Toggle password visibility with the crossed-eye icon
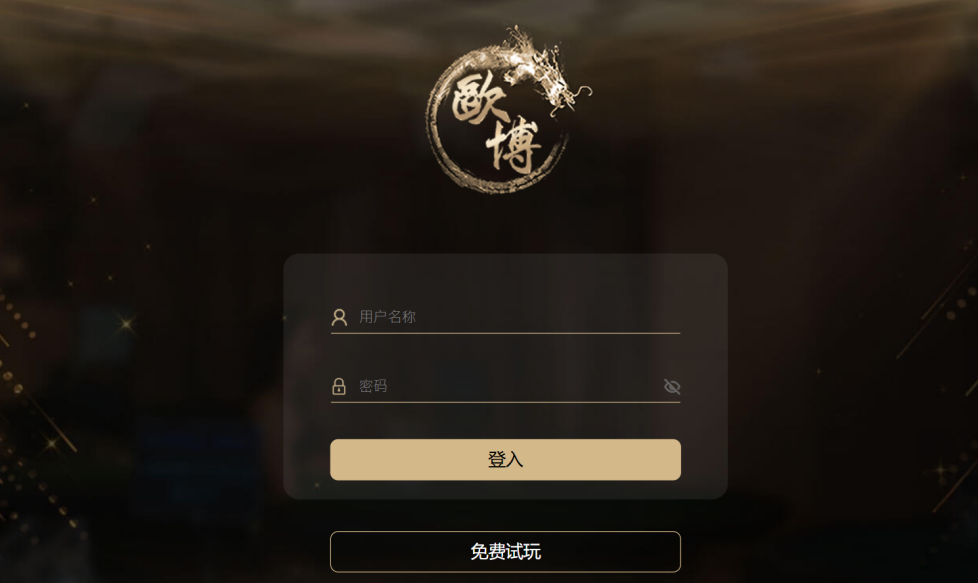 672,387
